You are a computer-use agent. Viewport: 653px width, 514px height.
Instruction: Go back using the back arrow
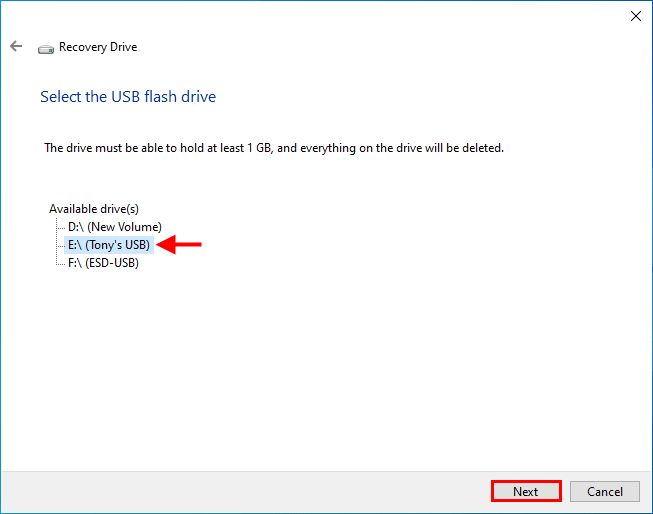pos(16,46)
